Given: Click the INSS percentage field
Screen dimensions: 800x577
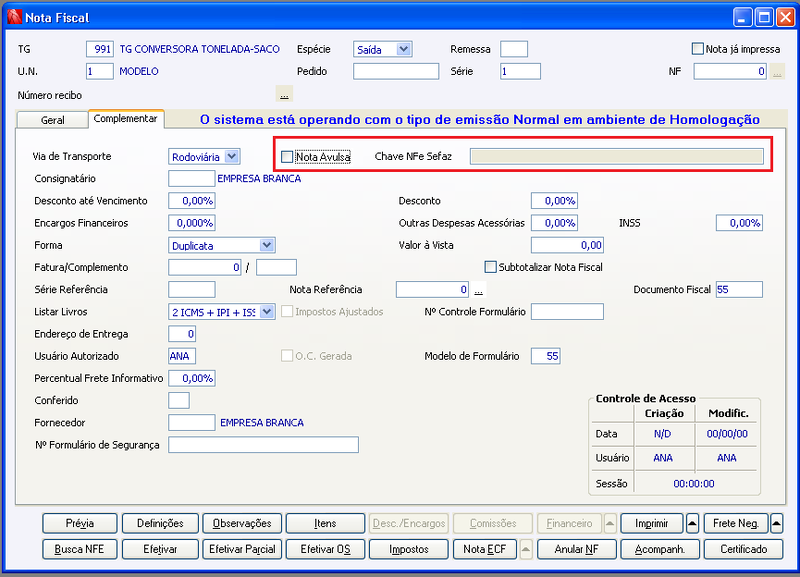Looking at the screenshot, I should click(x=739, y=223).
